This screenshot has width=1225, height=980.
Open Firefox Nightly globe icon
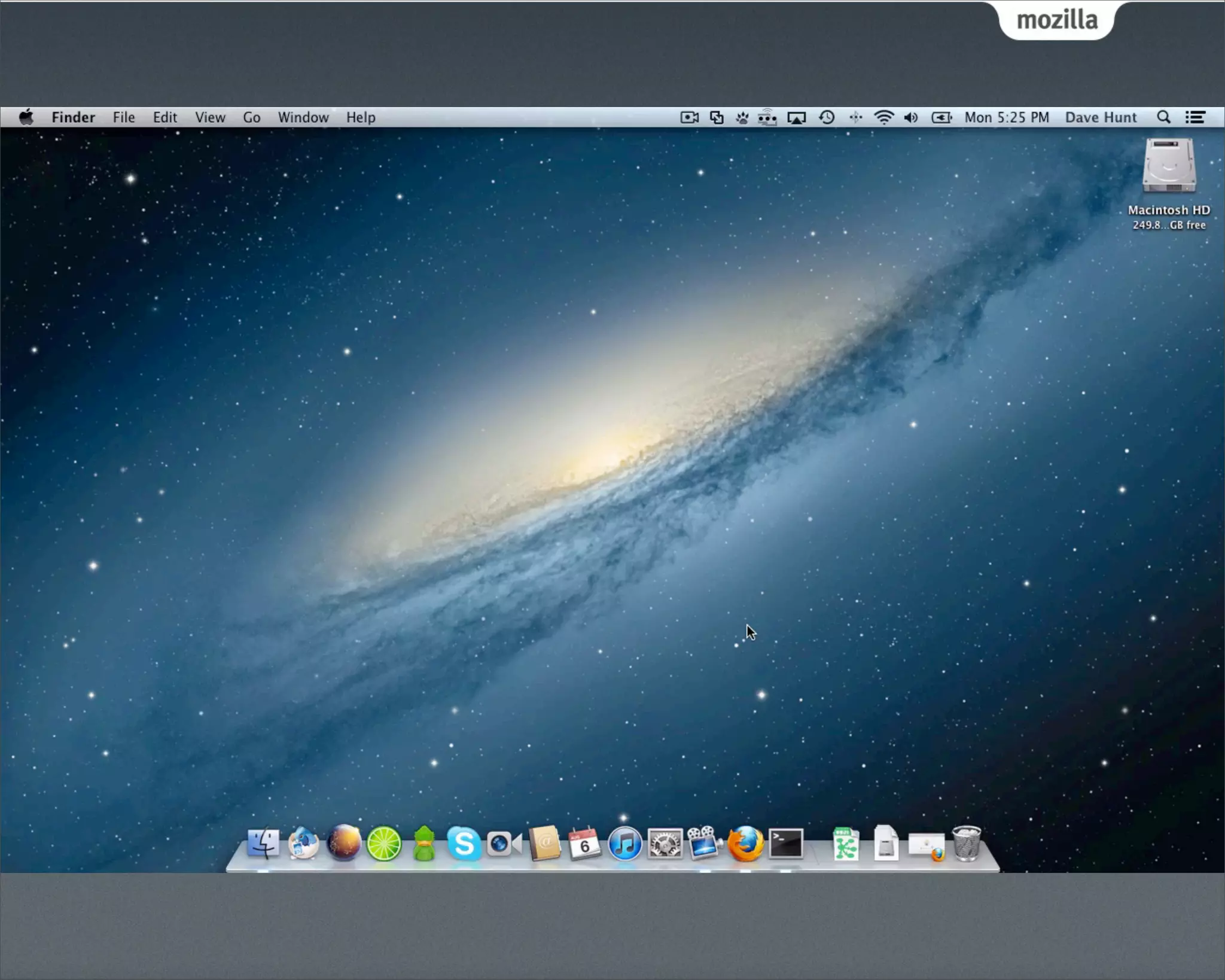click(343, 844)
